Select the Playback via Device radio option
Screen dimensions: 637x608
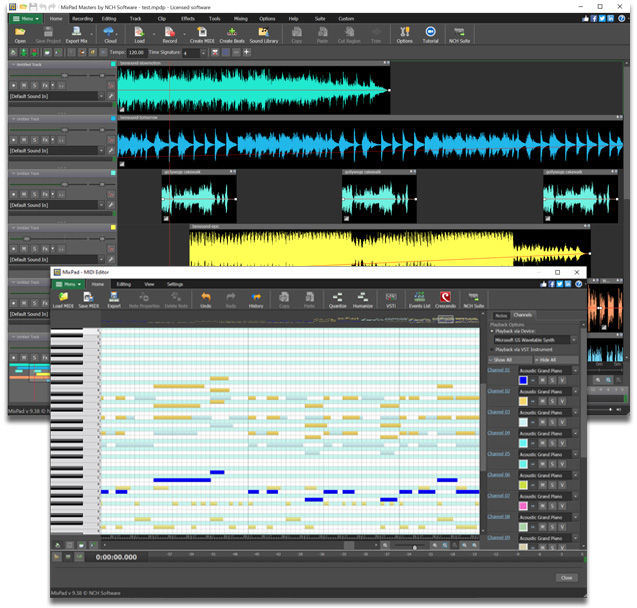point(492,331)
